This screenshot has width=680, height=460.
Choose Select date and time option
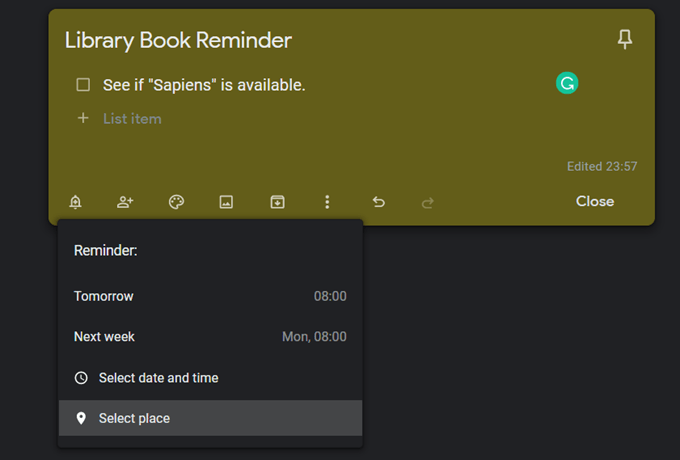click(x=210, y=378)
